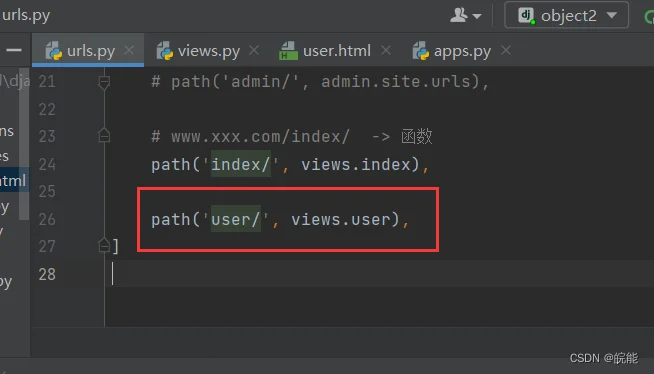Click line number 24 in gutter
Image resolution: width=654 pixels, height=374 pixels.
coord(47,164)
